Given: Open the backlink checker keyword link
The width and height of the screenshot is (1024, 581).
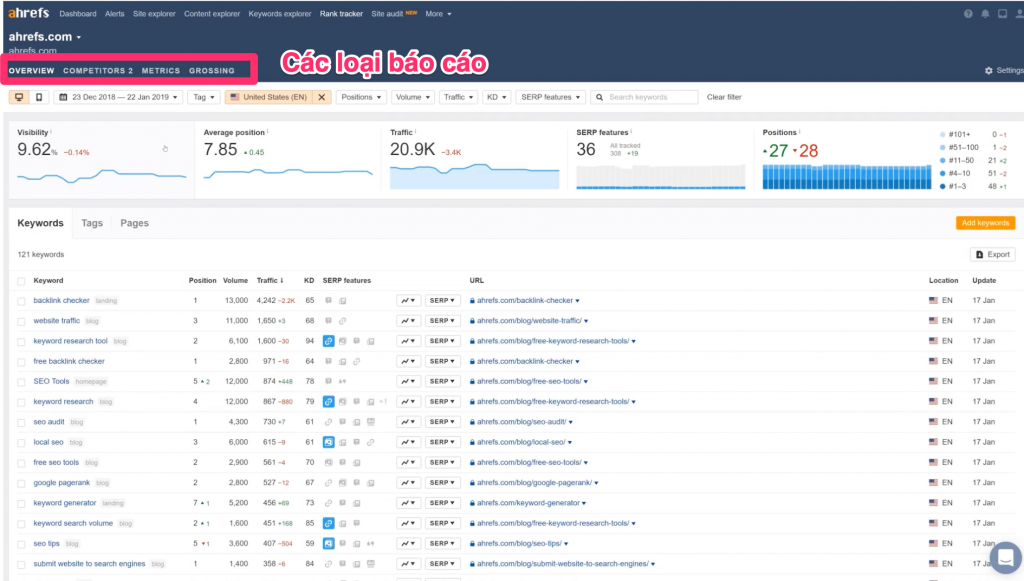Looking at the screenshot, I should click(x=61, y=300).
